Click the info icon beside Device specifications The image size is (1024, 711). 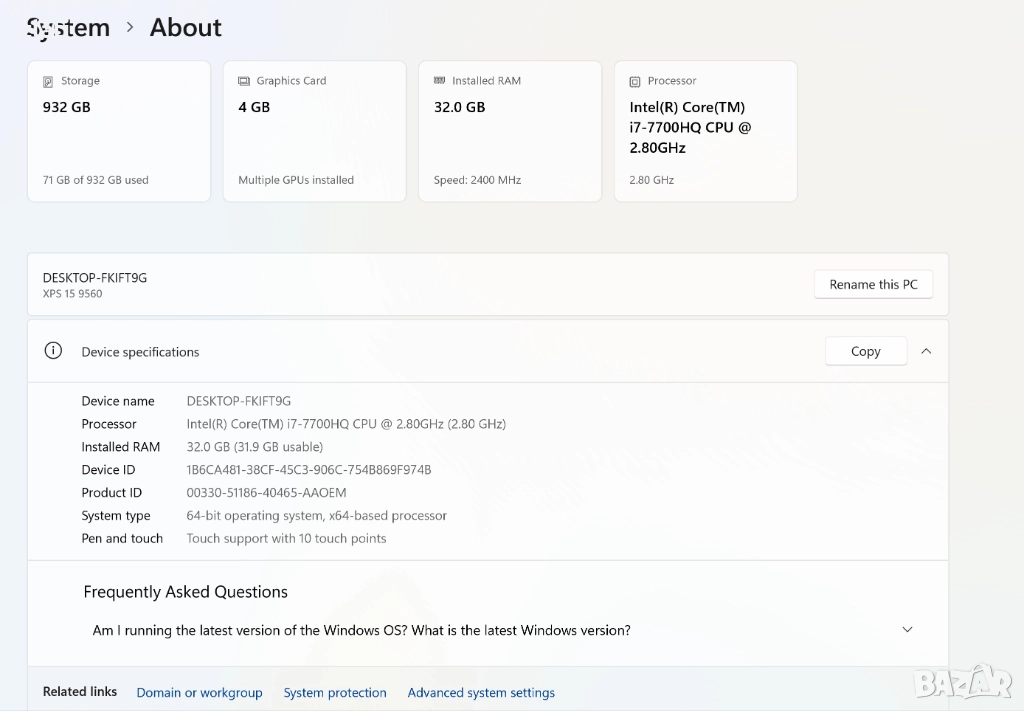click(x=53, y=351)
